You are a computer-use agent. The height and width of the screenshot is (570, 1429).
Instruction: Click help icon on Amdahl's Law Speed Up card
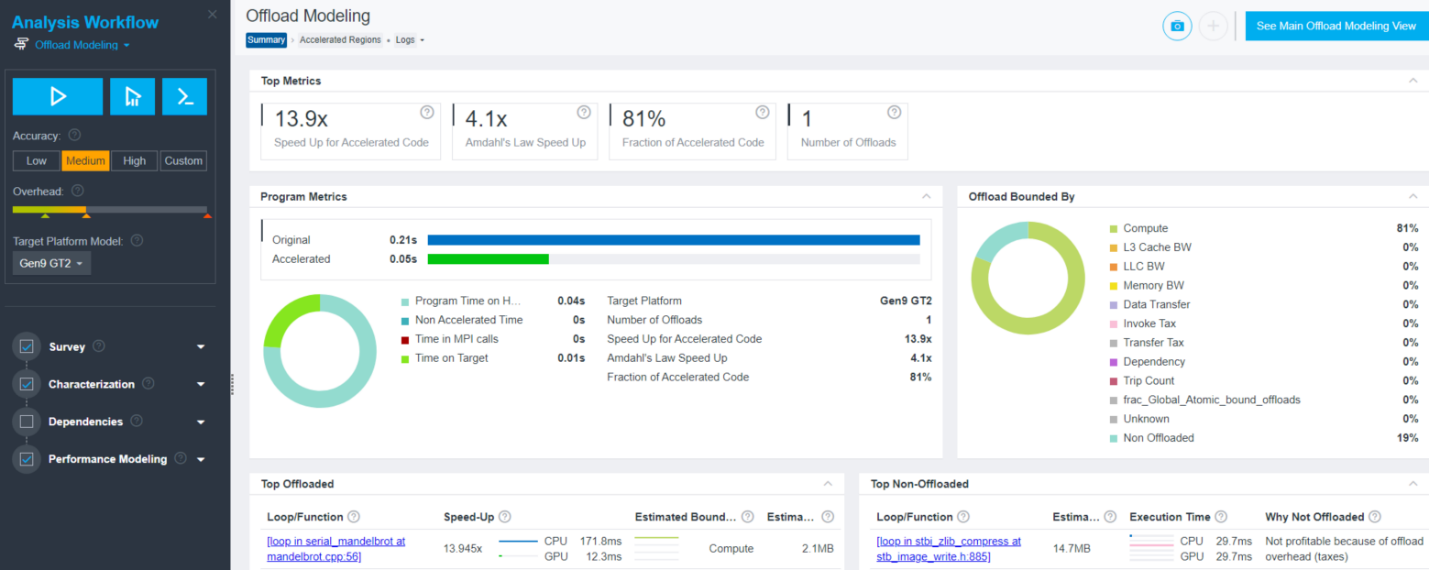pos(584,112)
